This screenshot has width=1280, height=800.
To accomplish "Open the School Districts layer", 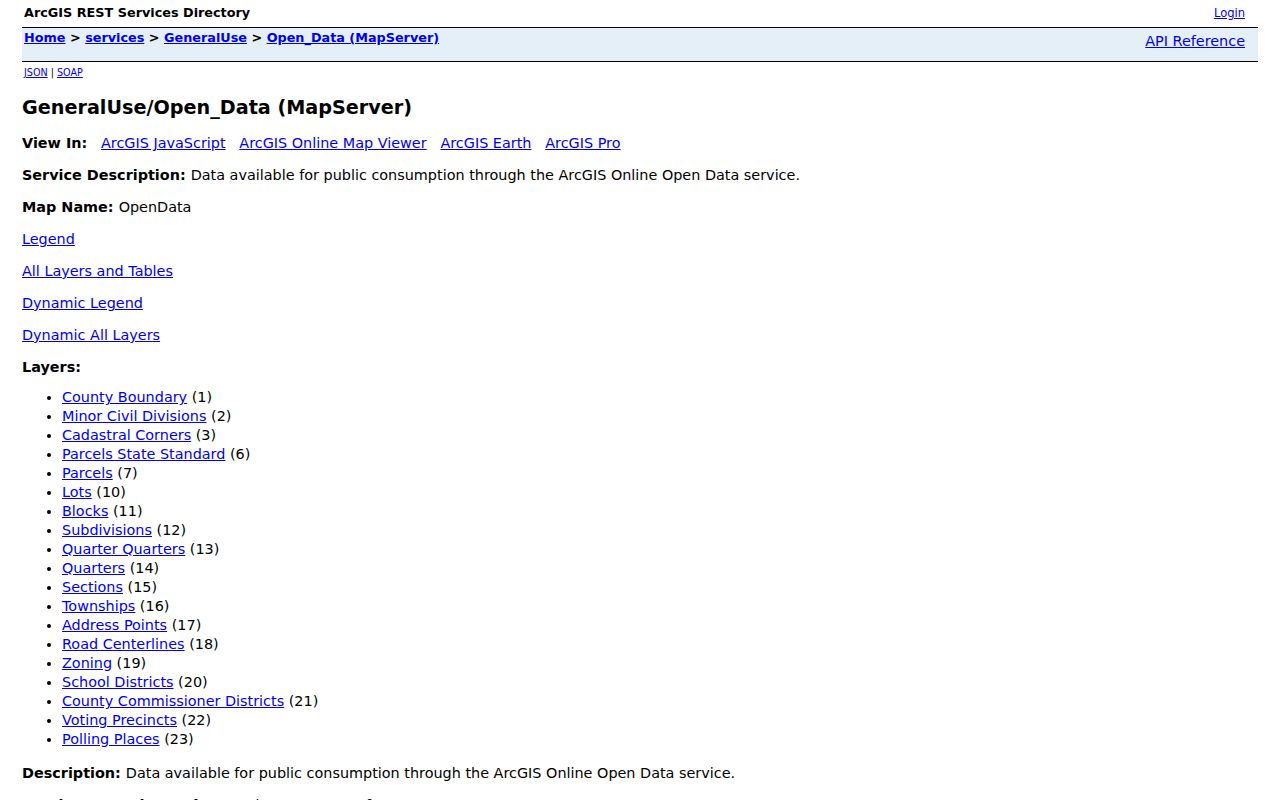I will pos(117,682).
